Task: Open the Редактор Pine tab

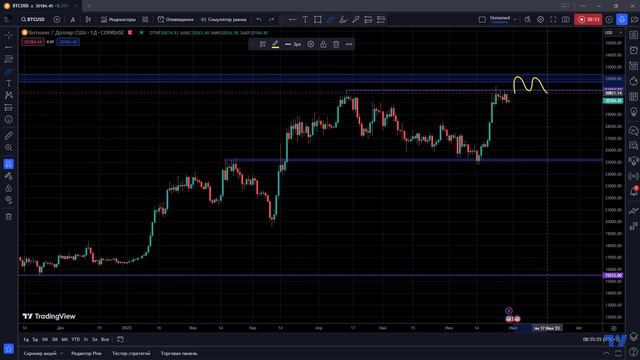Action: [x=86, y=353]
